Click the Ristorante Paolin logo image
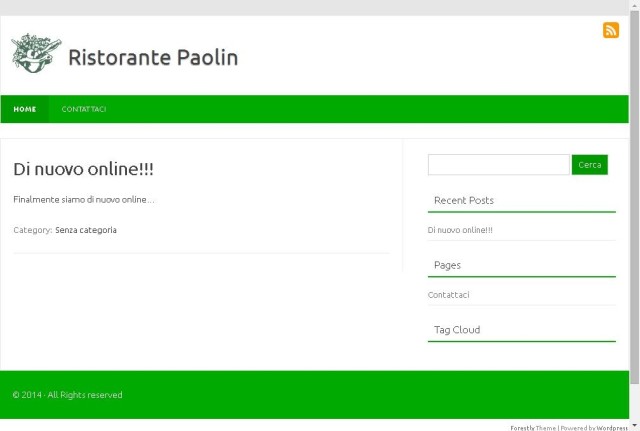 [x=36, y=53]
